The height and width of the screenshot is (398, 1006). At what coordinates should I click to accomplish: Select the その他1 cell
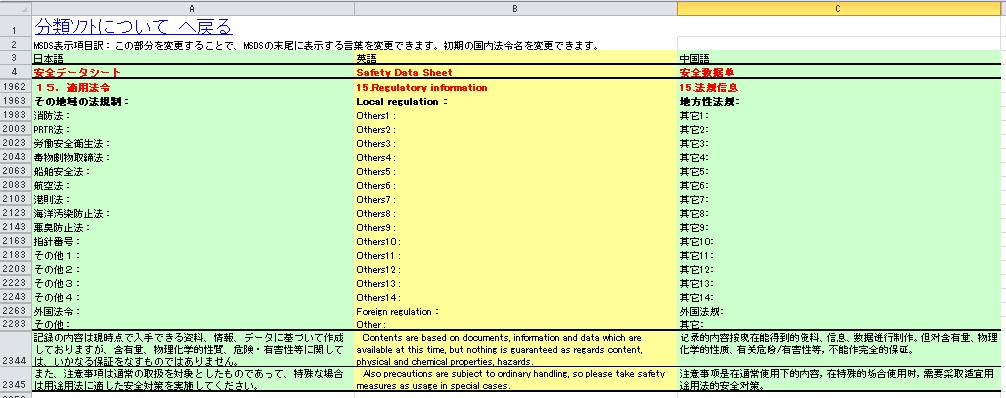pyautogui.click(x=192, y=255)
